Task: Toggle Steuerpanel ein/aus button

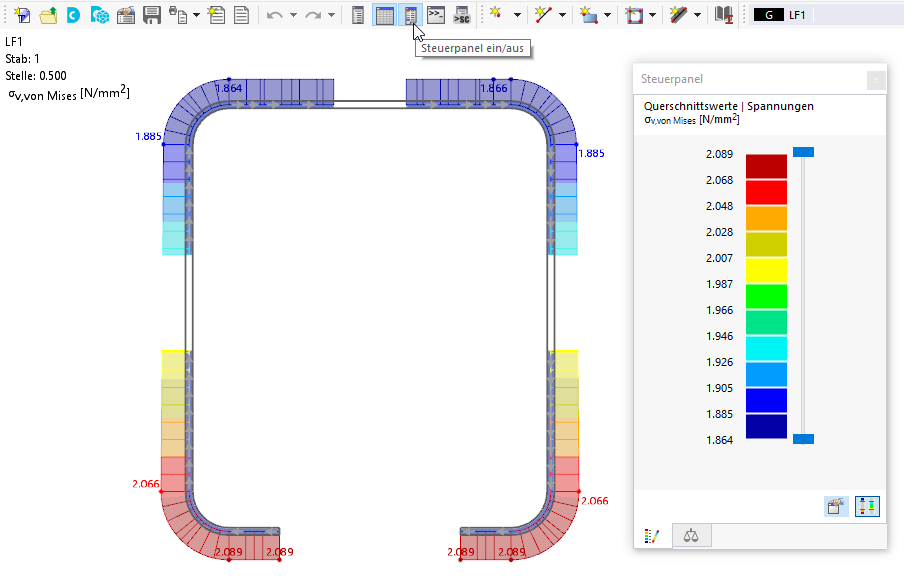Action: 410,15
